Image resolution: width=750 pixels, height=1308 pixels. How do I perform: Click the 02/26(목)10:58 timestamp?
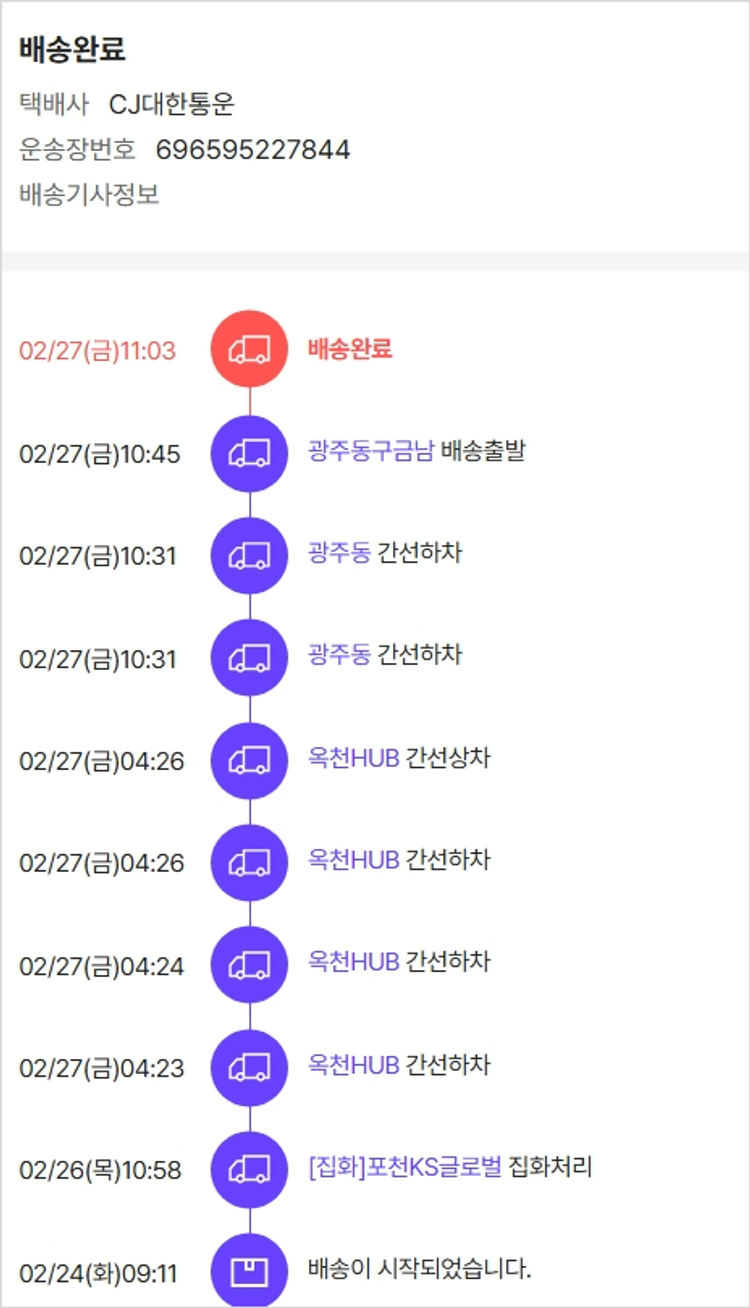[100, 1170]
